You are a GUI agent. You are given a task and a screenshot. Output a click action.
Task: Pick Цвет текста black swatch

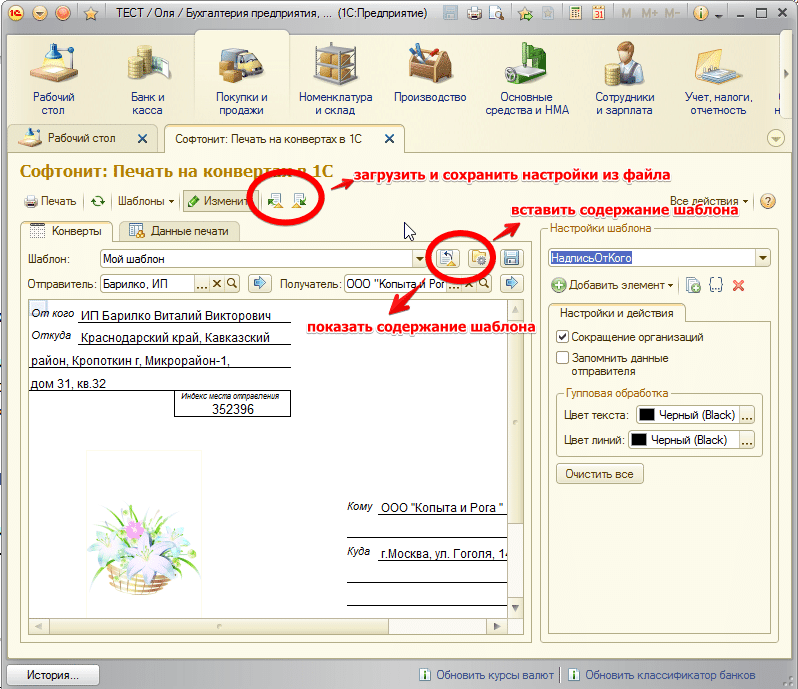[x=647, y=415]
